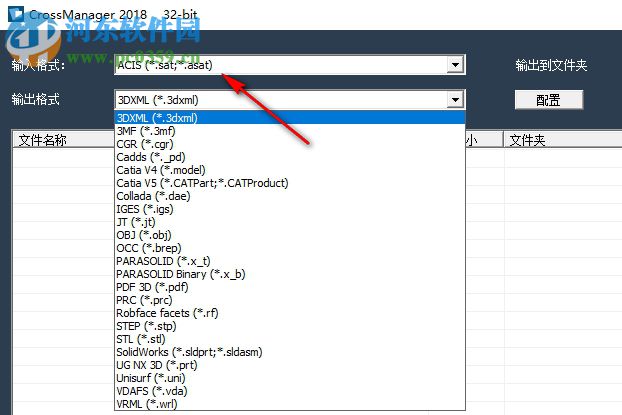Click the 输出格式 combo box field
The height and width of the screenshot is (415, 622).
[x=290, y=100]
